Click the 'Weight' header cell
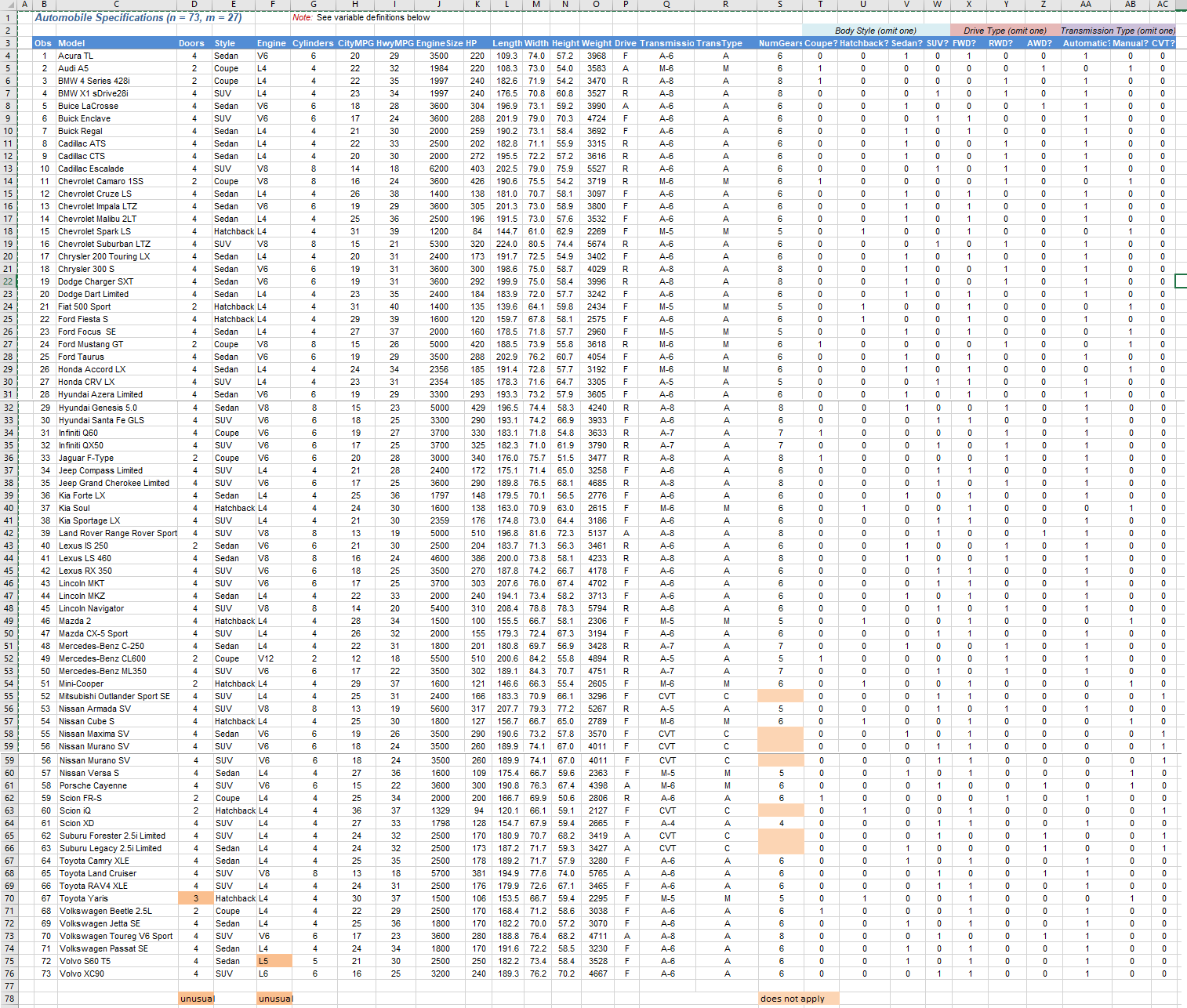The width and height of the screenshot is (1187, 1008). click(x=597, y=43)
